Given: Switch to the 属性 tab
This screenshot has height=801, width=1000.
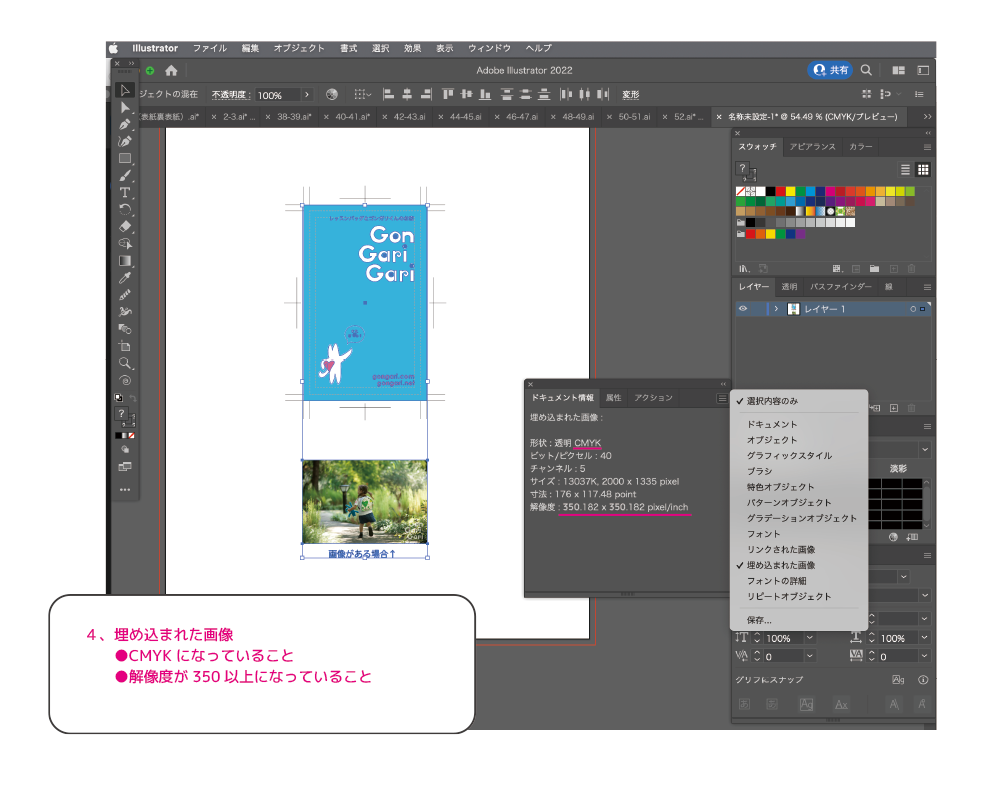Looking at the screenshot, I should [614, 398].
